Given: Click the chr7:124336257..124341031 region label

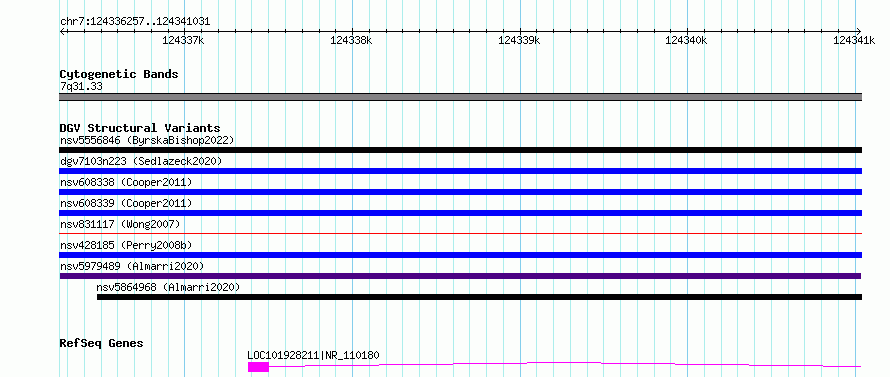Looking at the screenshot, I should coord(135,22).
